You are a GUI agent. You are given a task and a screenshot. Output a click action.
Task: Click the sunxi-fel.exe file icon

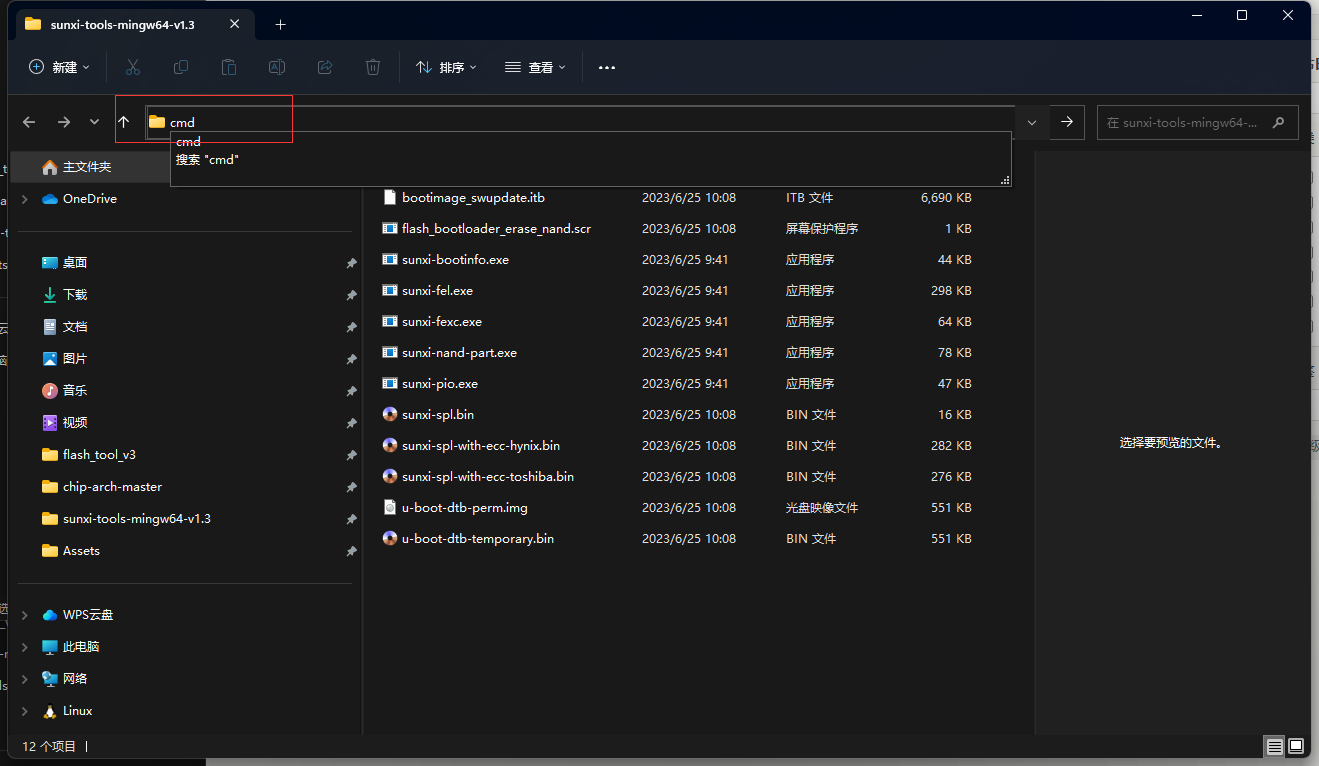click(x=390, y=290)
